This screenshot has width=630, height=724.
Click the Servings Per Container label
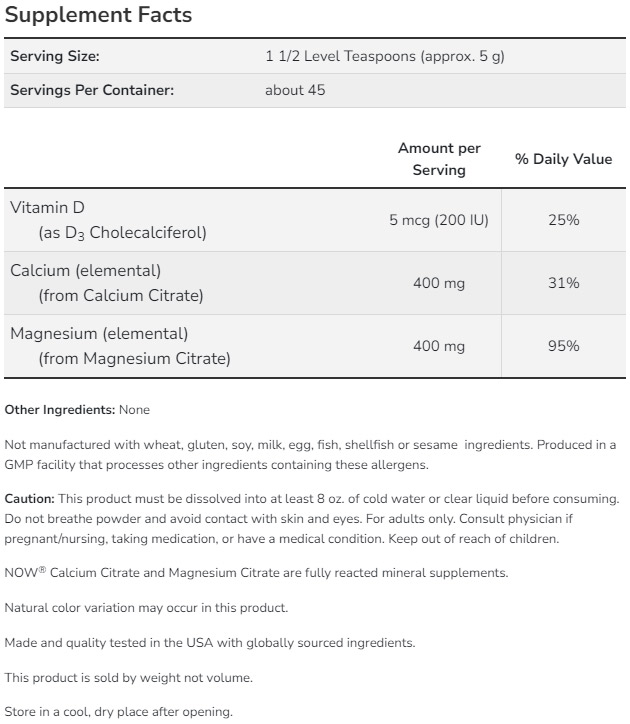click(92, 90)
